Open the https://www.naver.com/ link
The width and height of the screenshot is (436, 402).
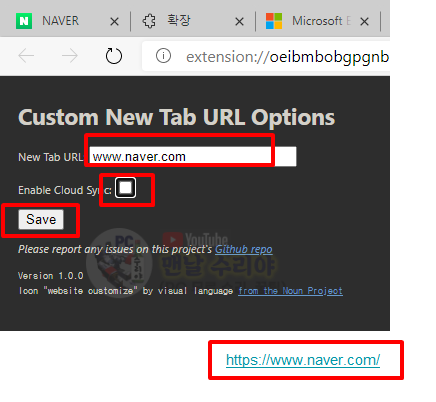tap(303, 360)
